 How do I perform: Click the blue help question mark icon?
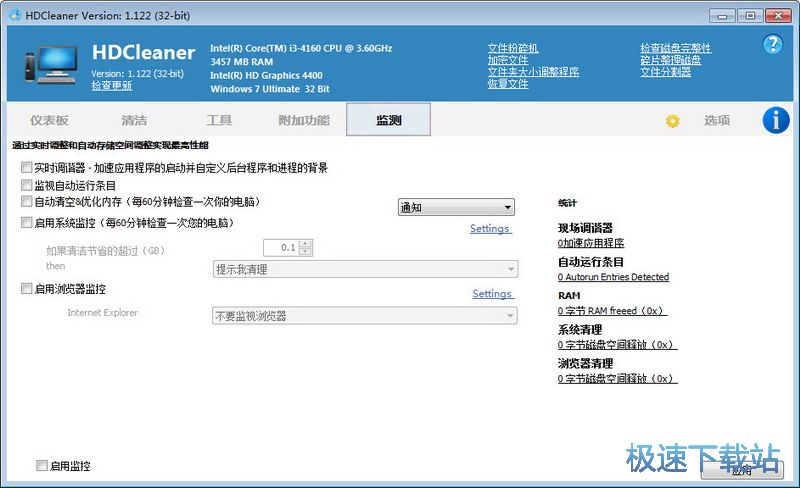(x=772, y=44)
